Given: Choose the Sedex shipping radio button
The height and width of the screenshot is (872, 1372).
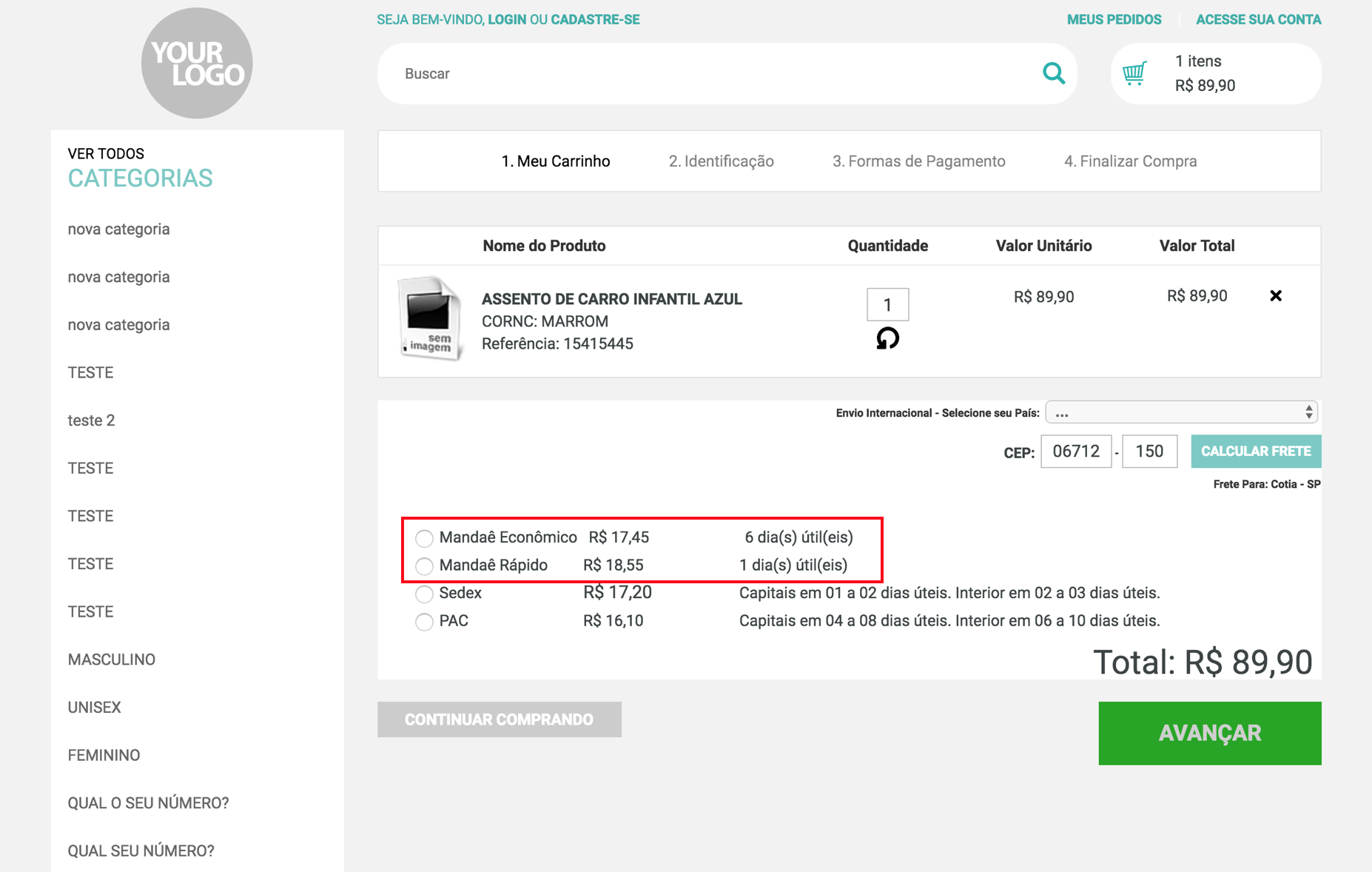Looking at the screenshot, I should (x=424, y=594).
